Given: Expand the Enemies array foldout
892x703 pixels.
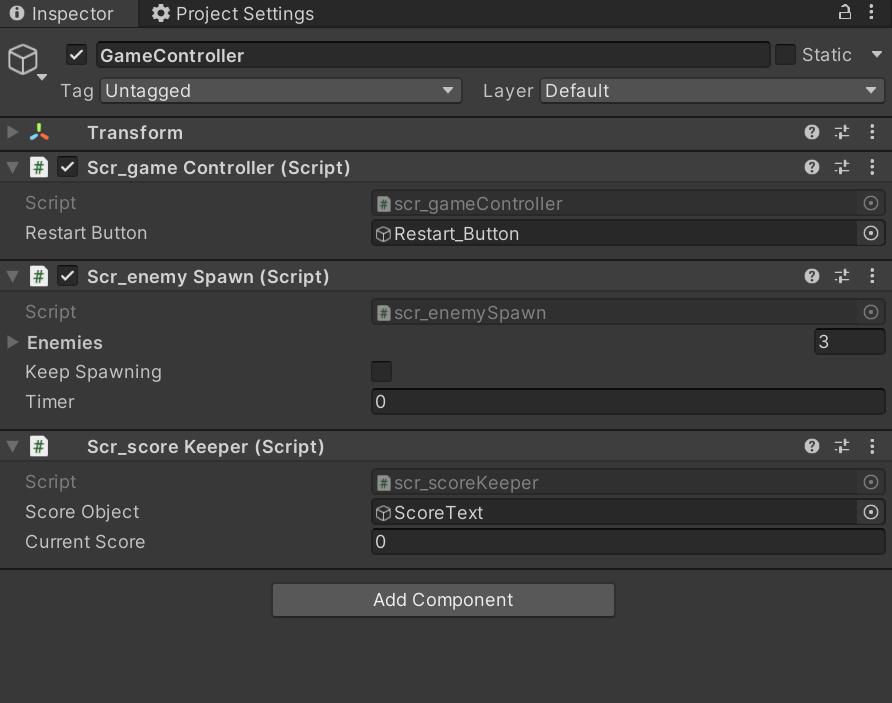Looking at the screenshot, I should click(x=13, y=343).
